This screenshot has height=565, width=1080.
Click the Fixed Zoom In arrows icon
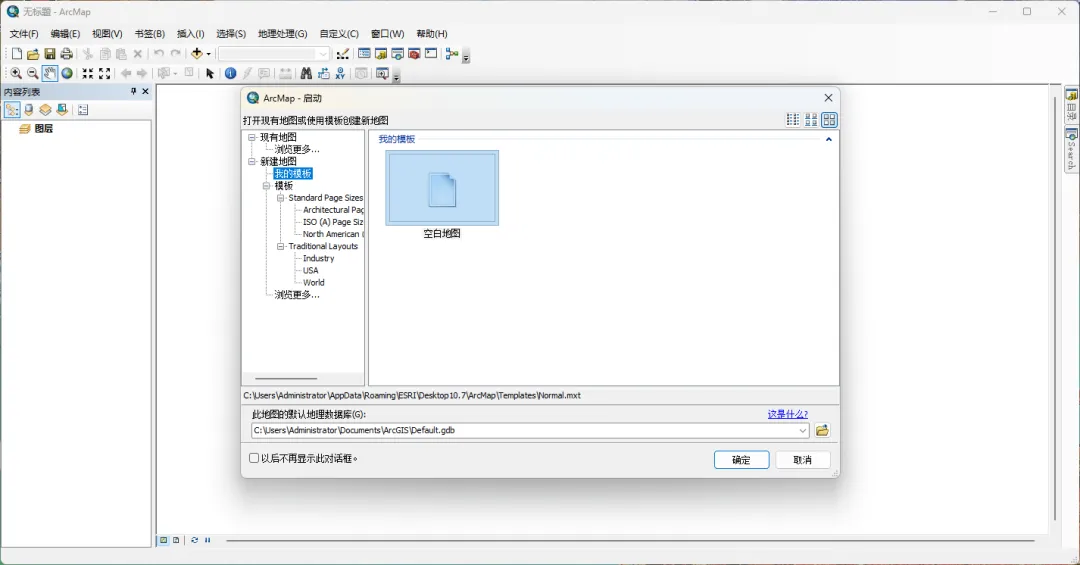point(87,73)
